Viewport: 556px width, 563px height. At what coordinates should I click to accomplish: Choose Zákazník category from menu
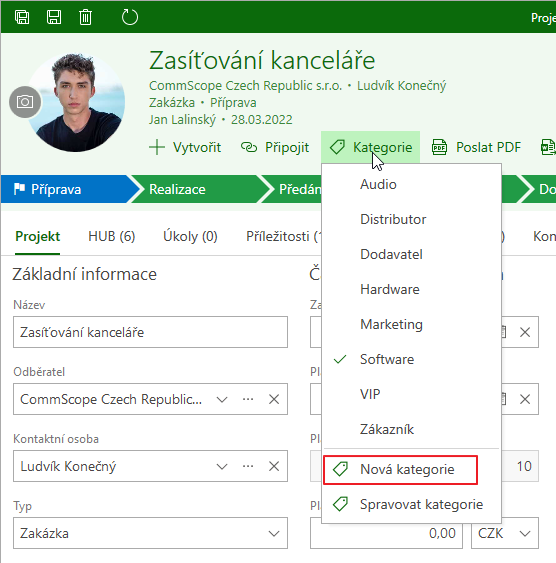411,429
